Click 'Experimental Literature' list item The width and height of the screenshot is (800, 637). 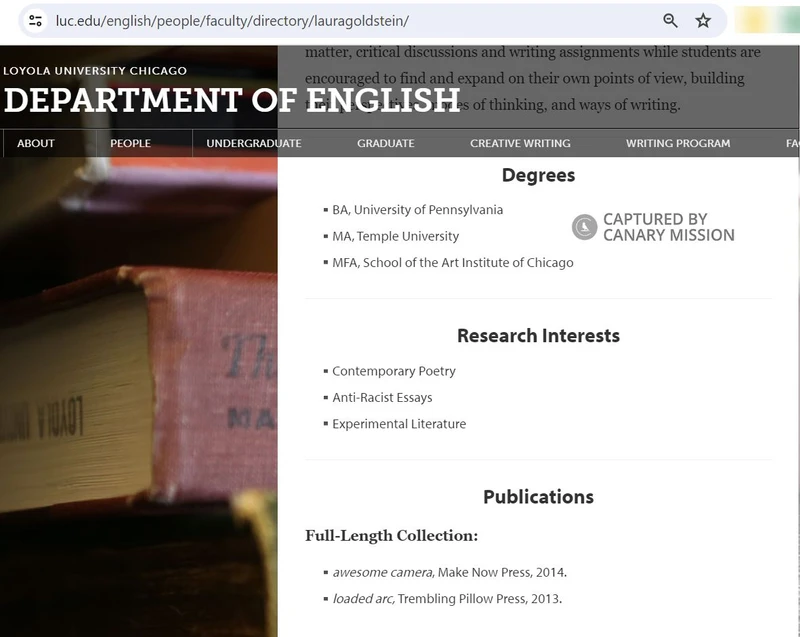coord(399,424)
